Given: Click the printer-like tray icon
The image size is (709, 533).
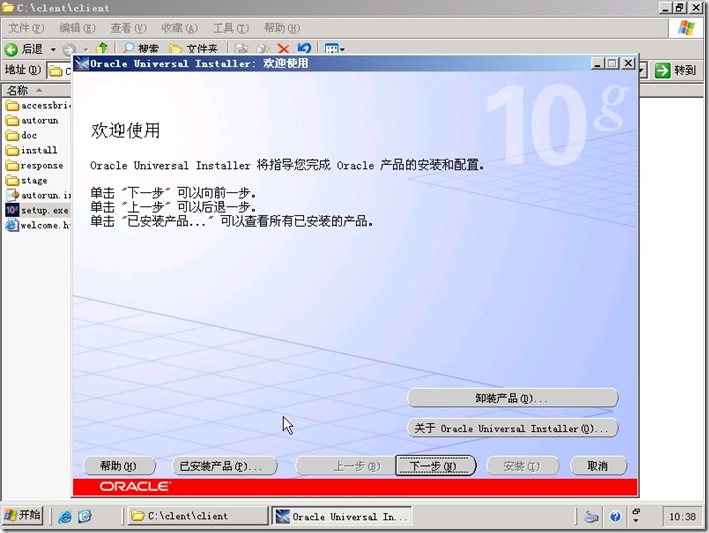Looking at the screenshot, I should coord(591,516).
